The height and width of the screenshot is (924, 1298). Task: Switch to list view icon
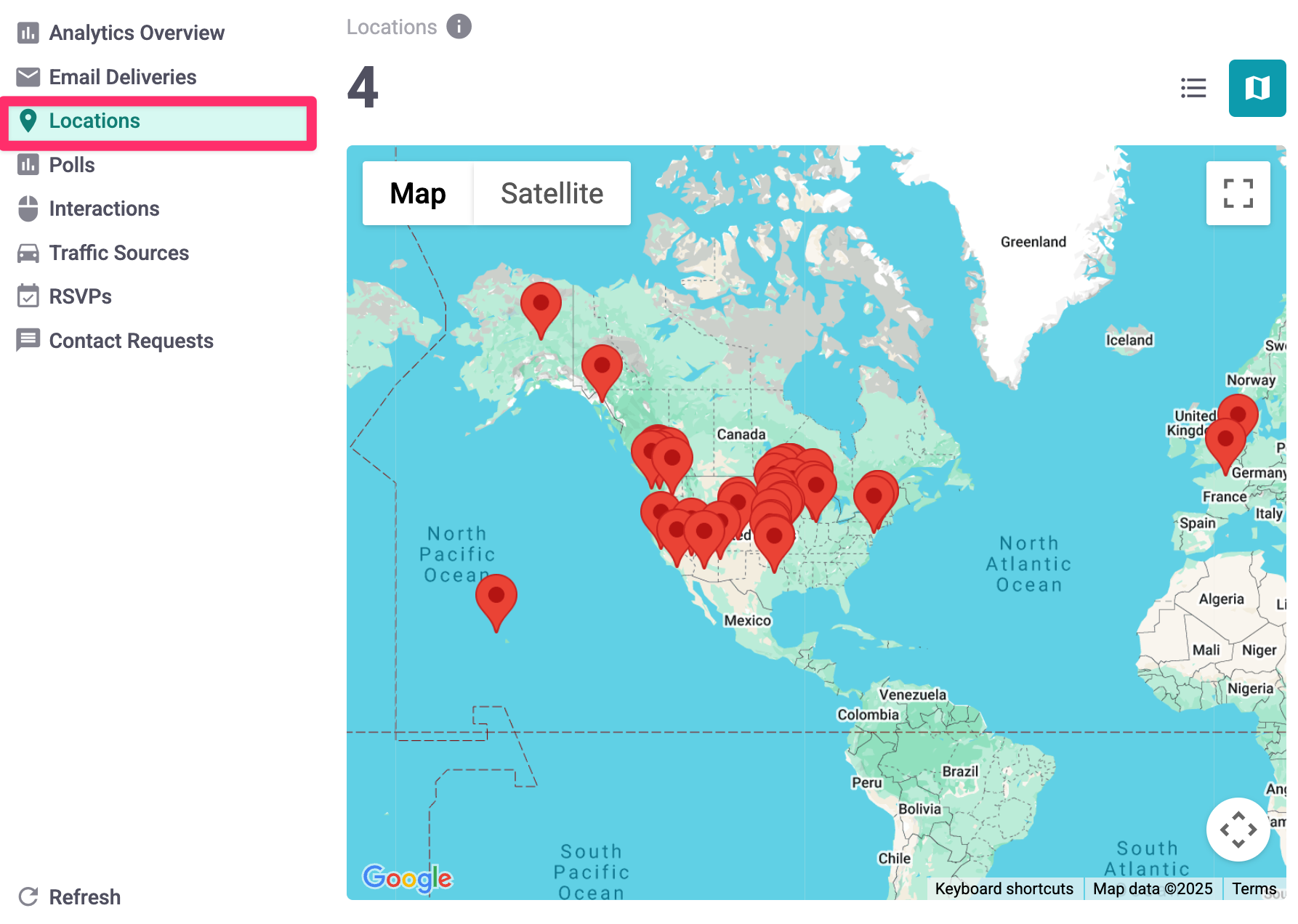(x=1193, y=88)
